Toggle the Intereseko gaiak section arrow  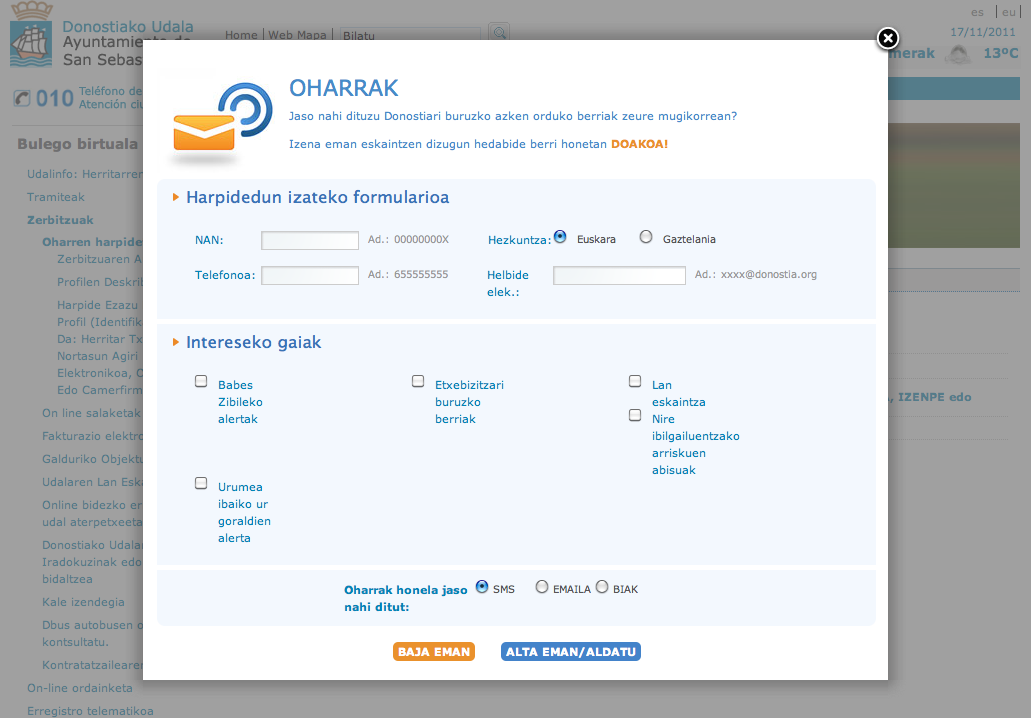[176, 342]
